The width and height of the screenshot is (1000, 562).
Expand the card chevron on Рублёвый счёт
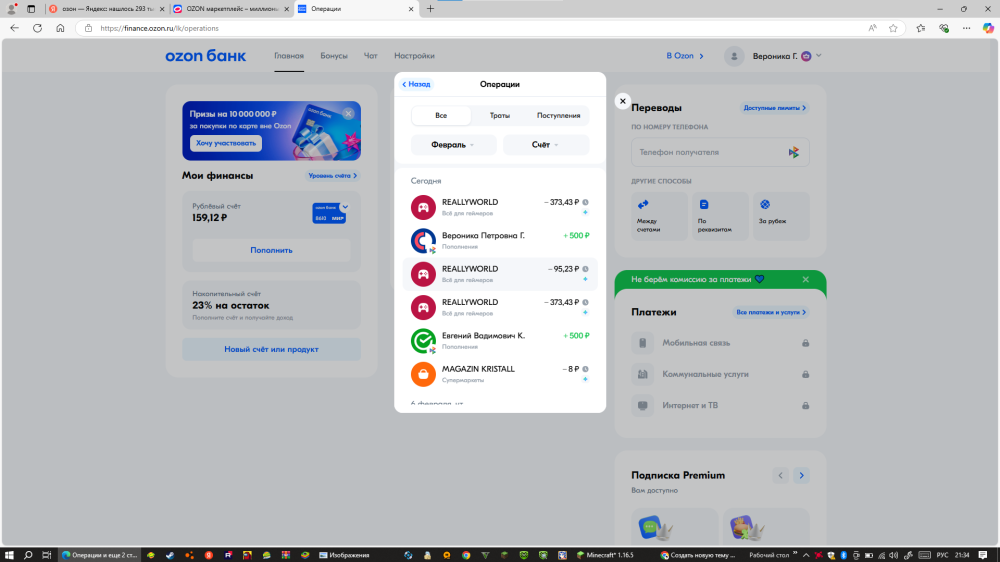pos(345,207)
